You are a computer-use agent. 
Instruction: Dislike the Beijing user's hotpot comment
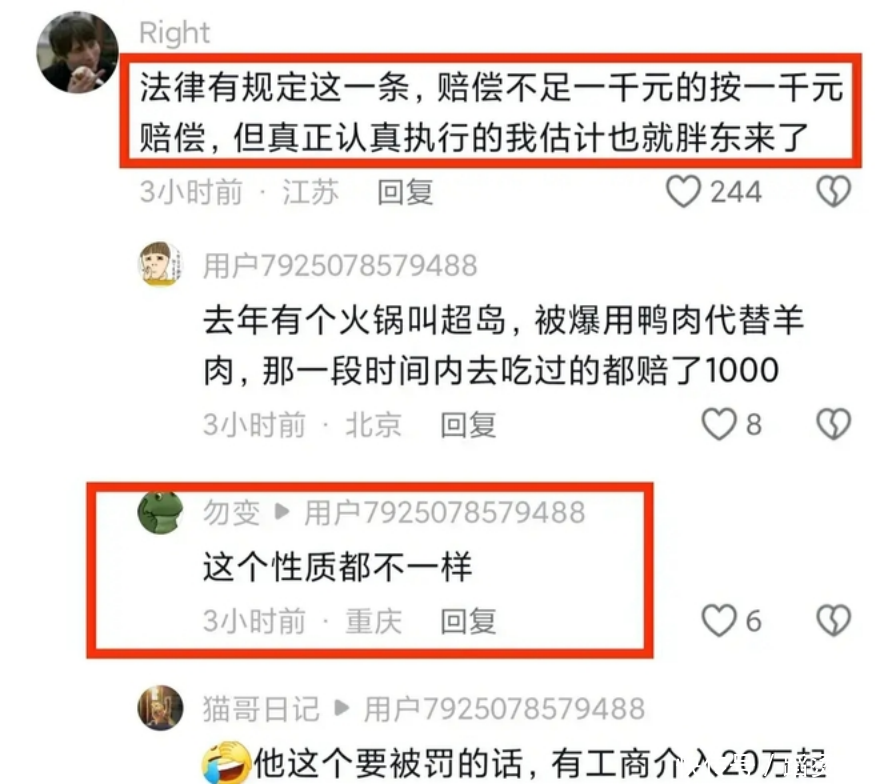[x=834, y=425]
